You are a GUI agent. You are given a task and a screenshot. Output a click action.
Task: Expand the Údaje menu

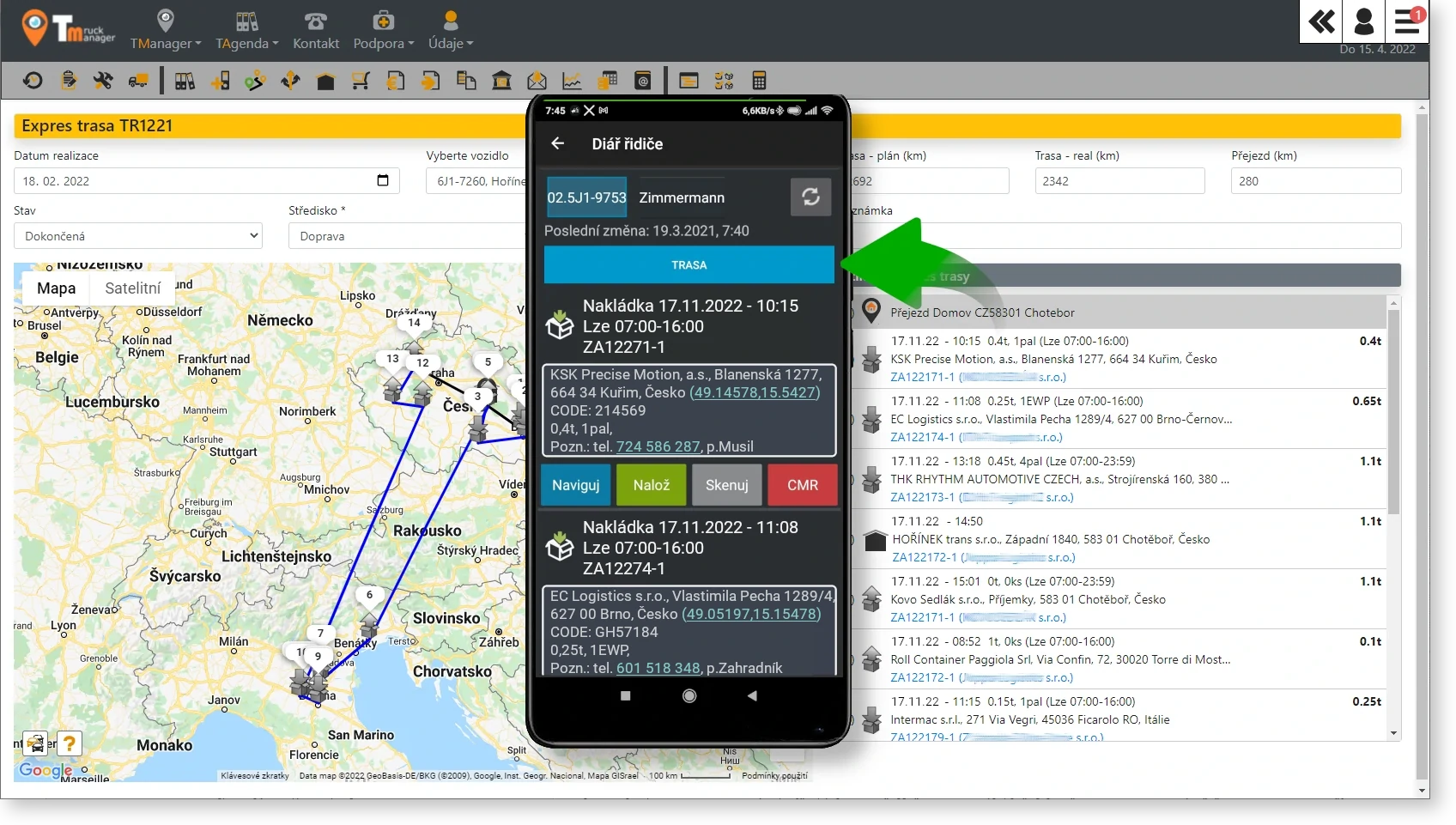[451, 29]
